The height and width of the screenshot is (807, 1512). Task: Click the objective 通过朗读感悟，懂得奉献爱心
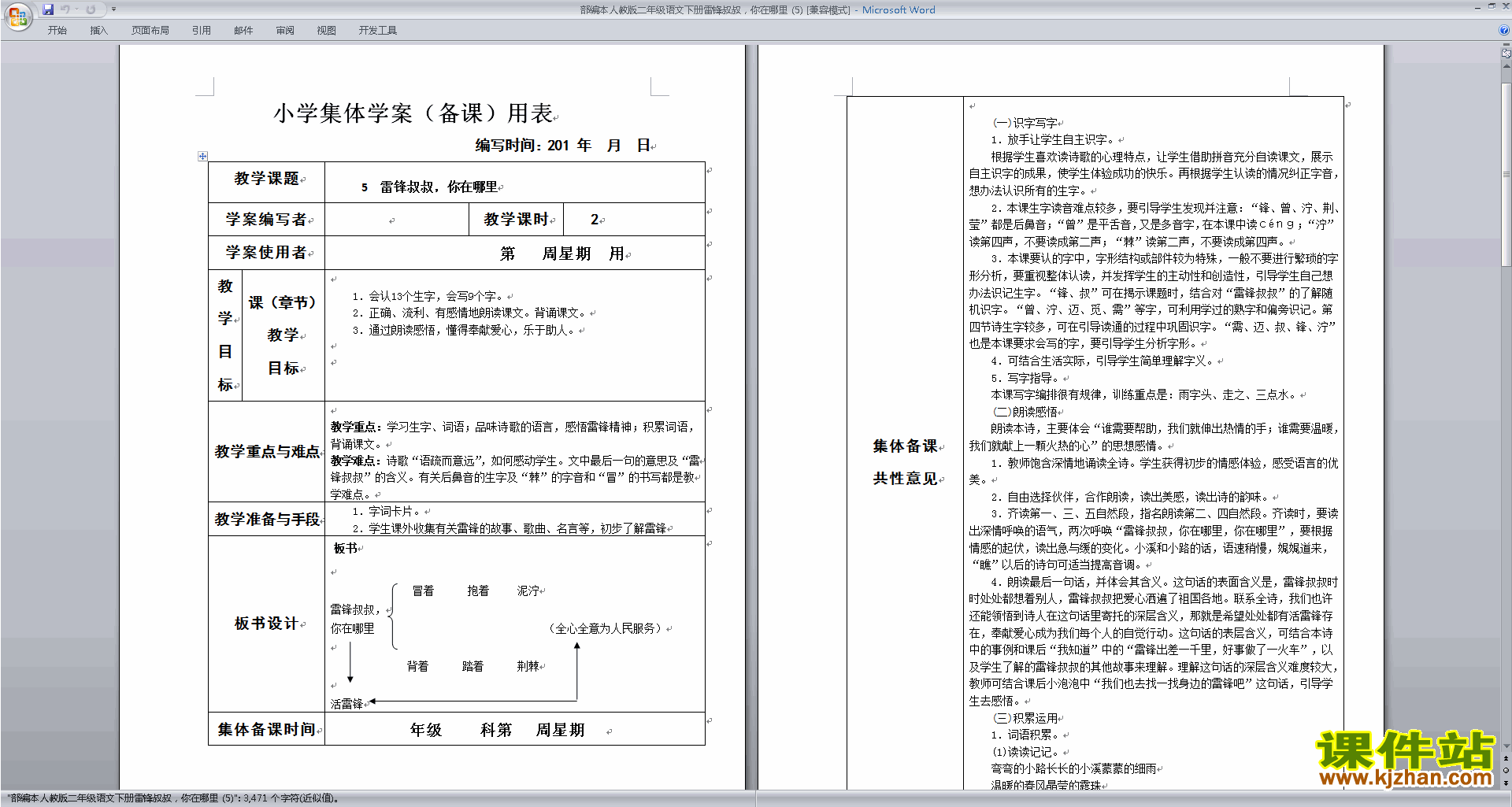coord(465,331)
